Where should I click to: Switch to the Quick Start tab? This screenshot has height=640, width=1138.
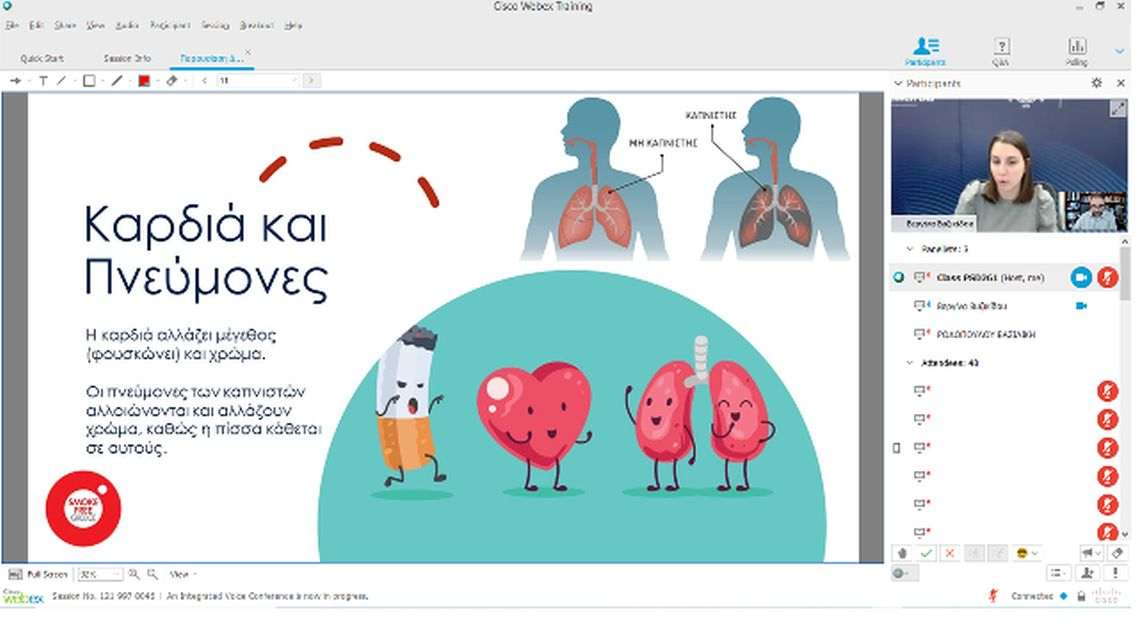point(42,58)
